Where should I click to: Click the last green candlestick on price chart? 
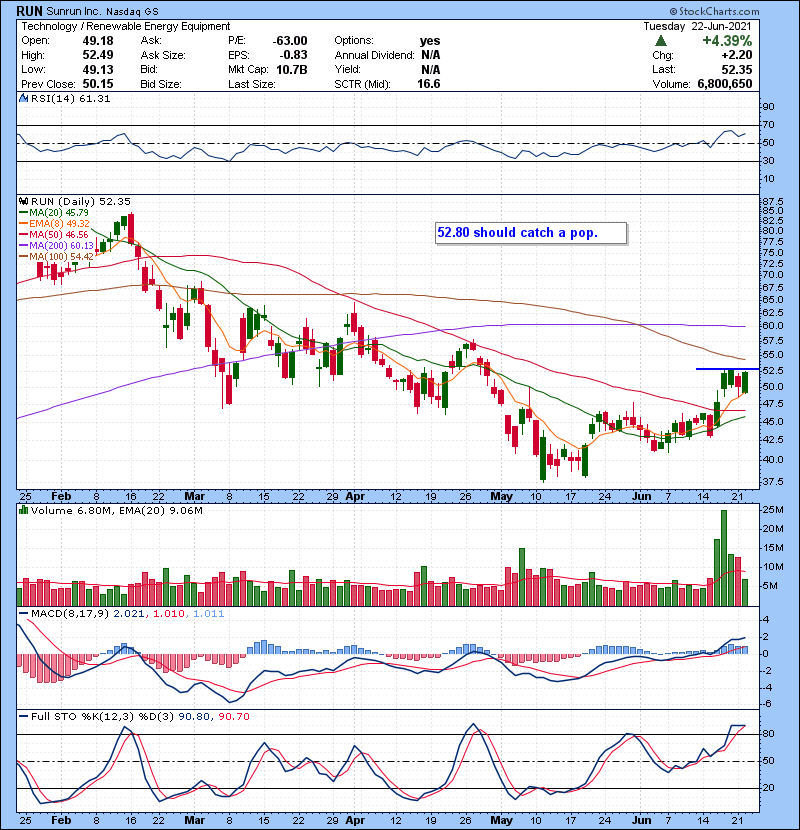click(x=745, y=382)
